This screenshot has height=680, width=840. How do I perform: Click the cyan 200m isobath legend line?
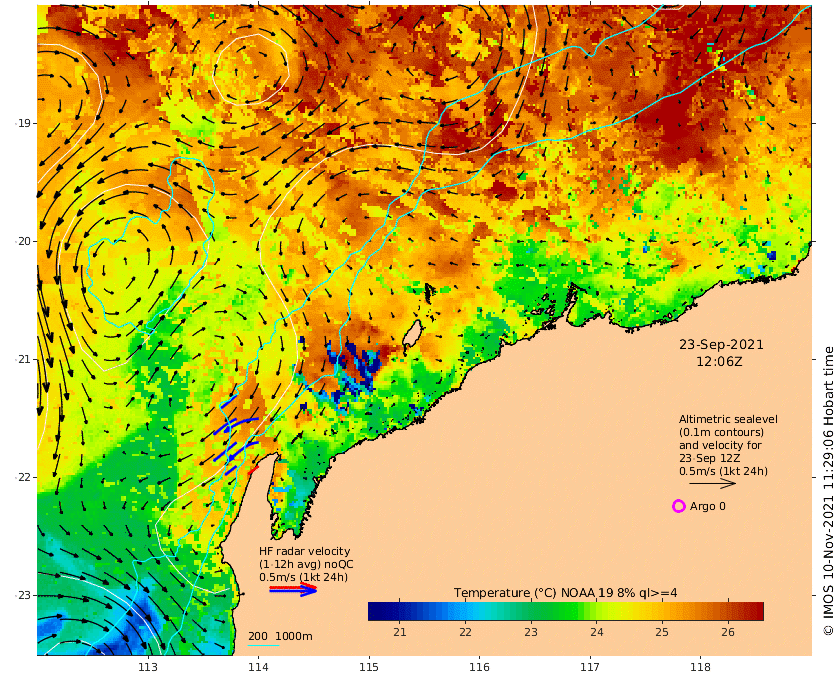coord(262,645)
